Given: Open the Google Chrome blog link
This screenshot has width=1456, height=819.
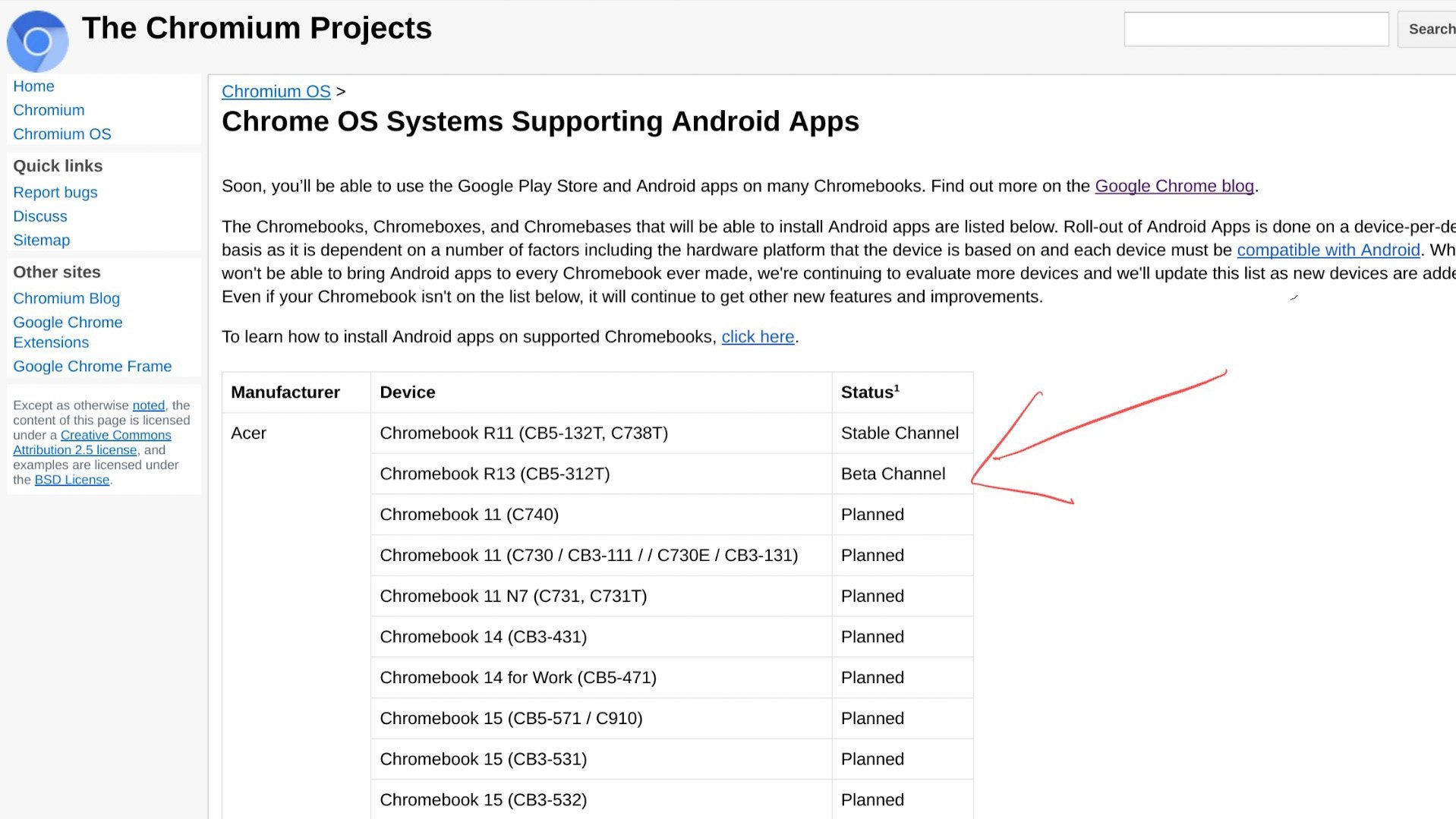Looking at the screenshot, I should (x=1174, y=186).
